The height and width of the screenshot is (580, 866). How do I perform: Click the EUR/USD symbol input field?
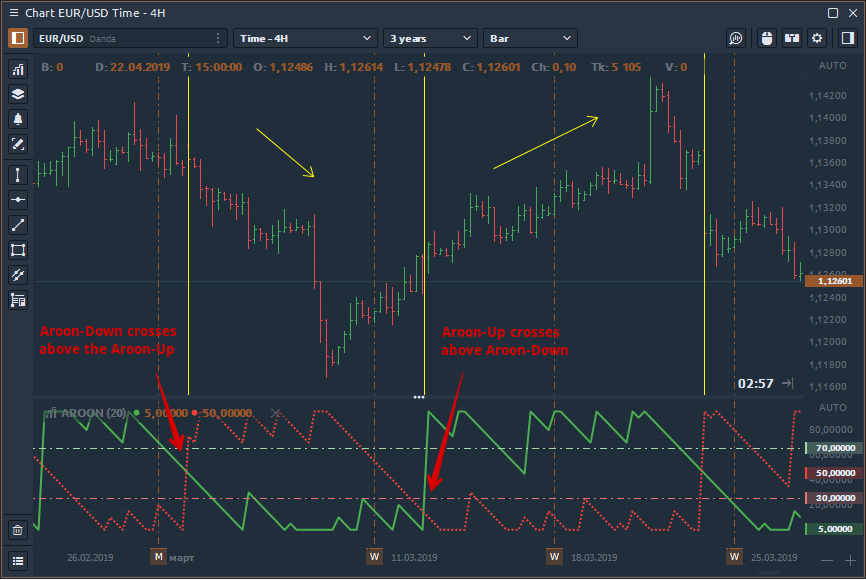pos(120,38)
